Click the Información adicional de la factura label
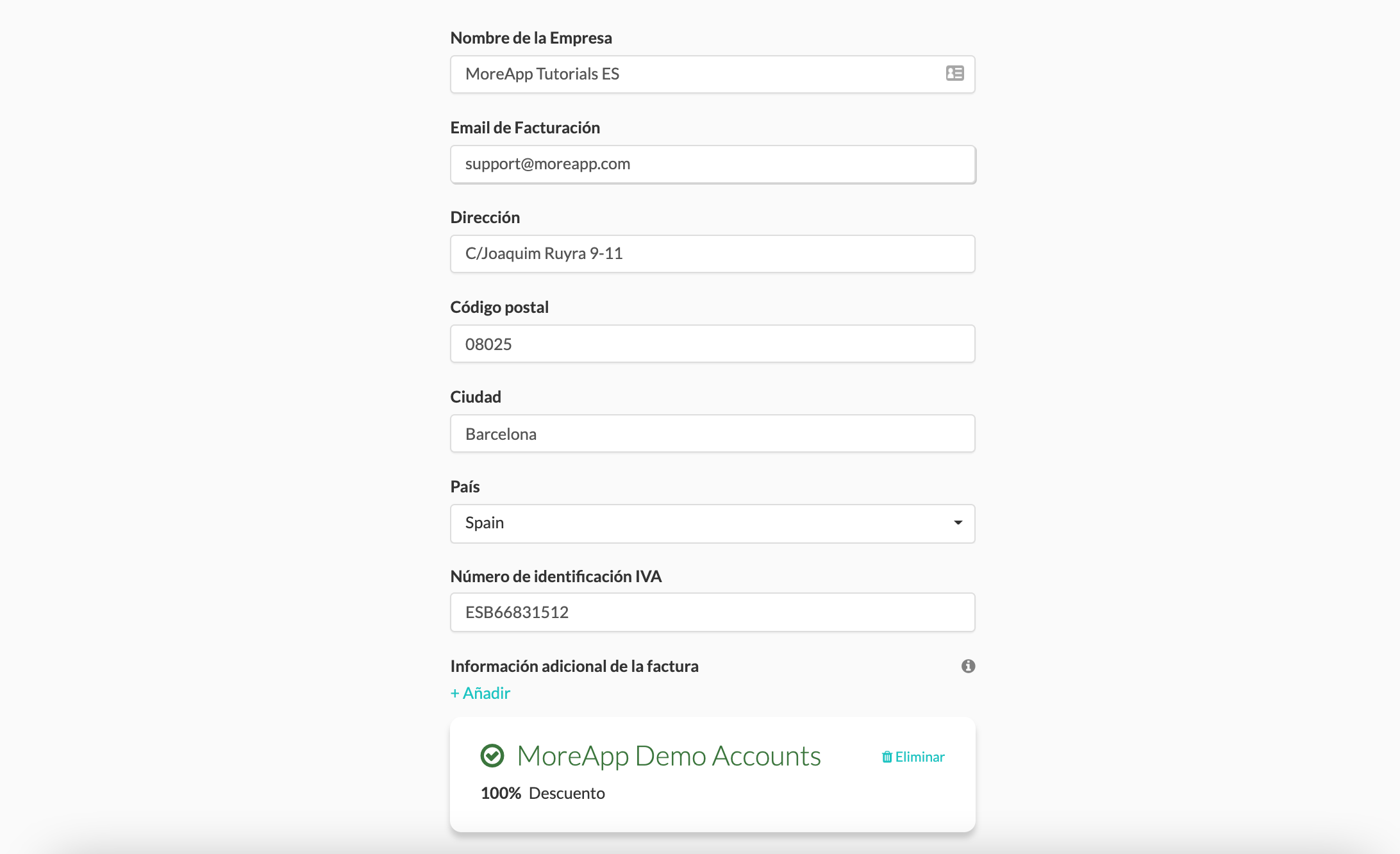The width and height of the screenshot is (1400, 854). pos(574,666)
